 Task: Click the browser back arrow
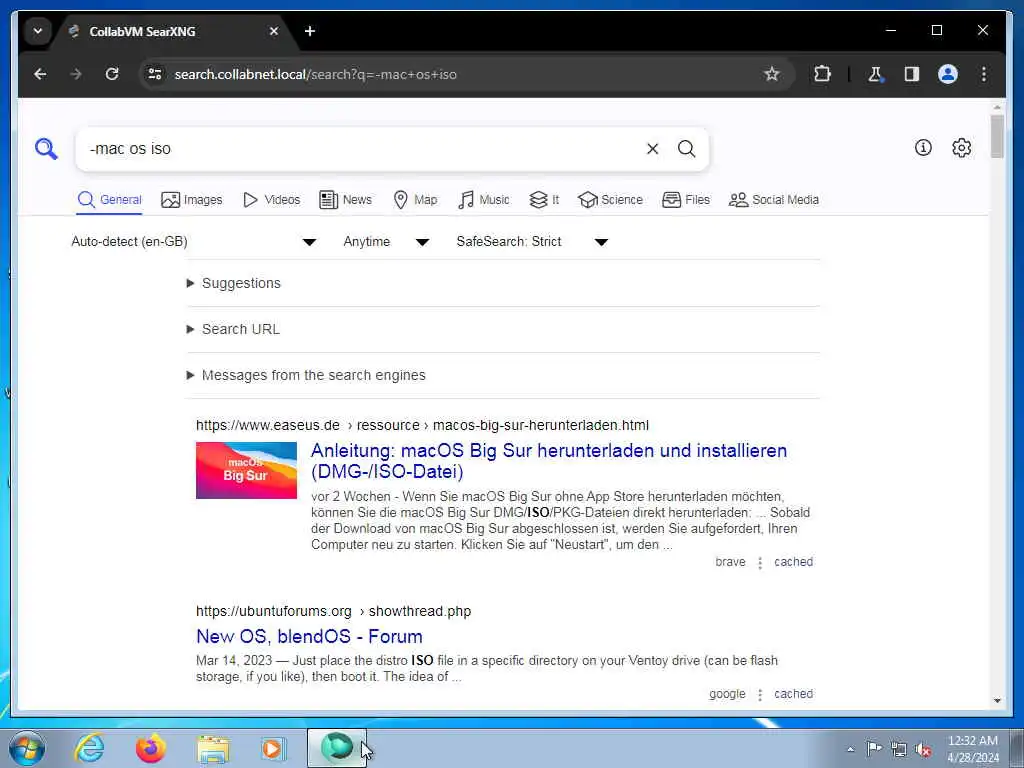point(40,74)
